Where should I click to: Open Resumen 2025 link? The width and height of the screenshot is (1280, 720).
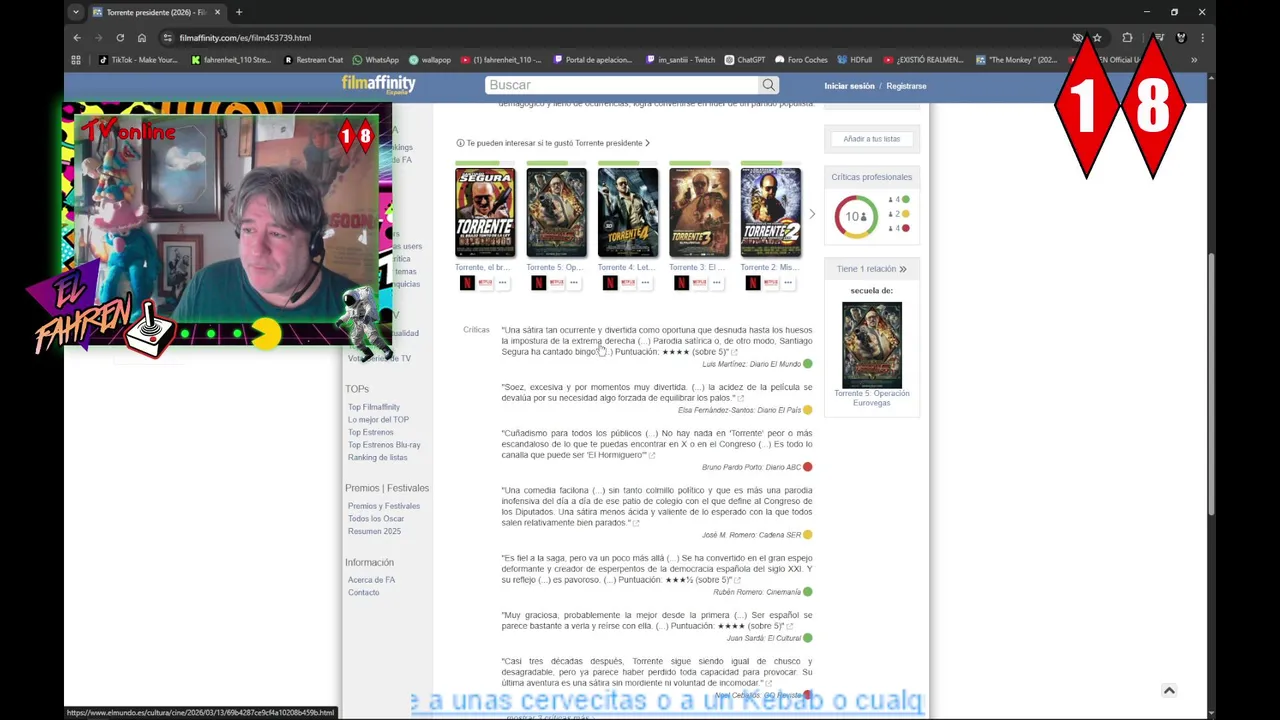pyautogui.click(x=374, y=532)
